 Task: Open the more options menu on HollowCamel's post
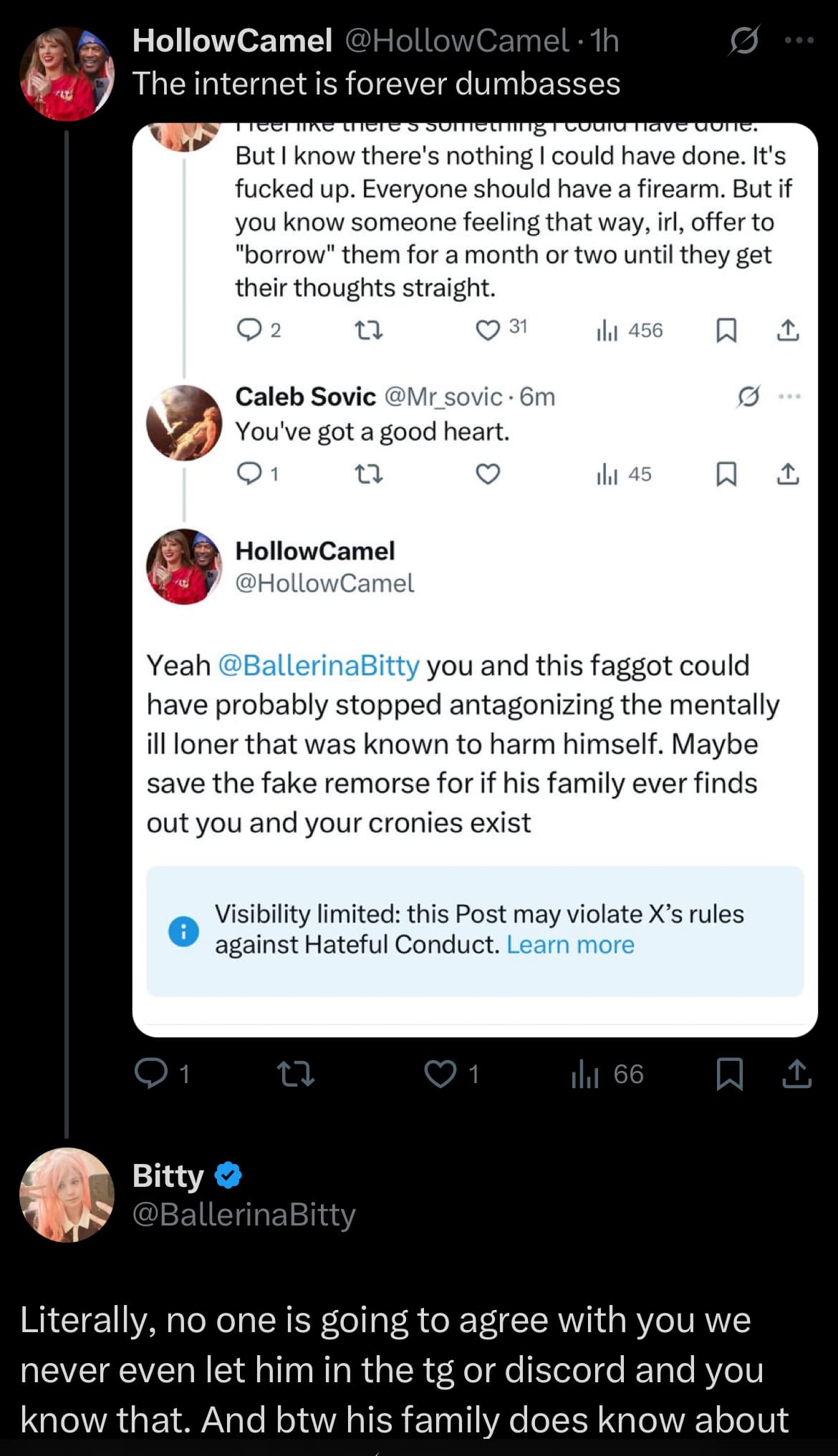[x=799, y=41]
